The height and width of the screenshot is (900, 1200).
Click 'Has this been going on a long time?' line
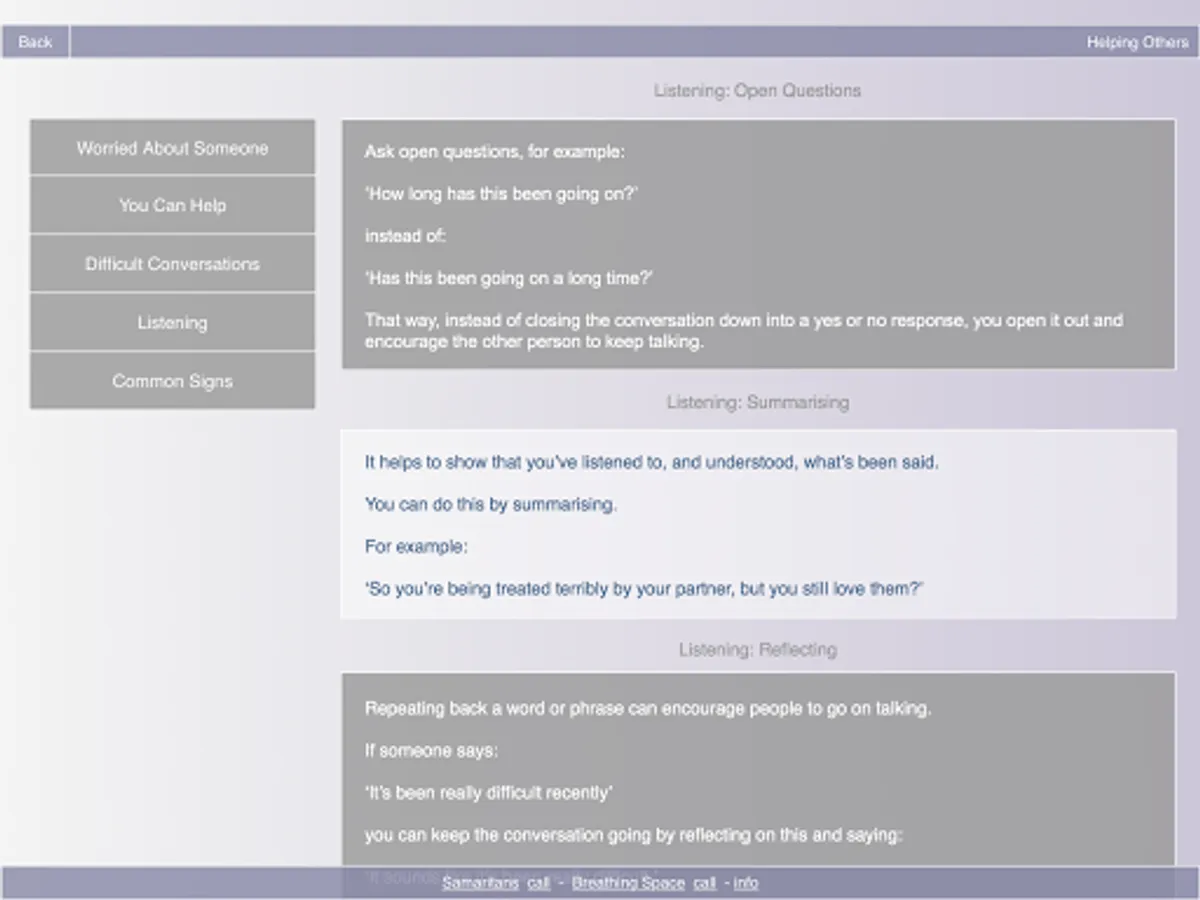click(509, 278)
